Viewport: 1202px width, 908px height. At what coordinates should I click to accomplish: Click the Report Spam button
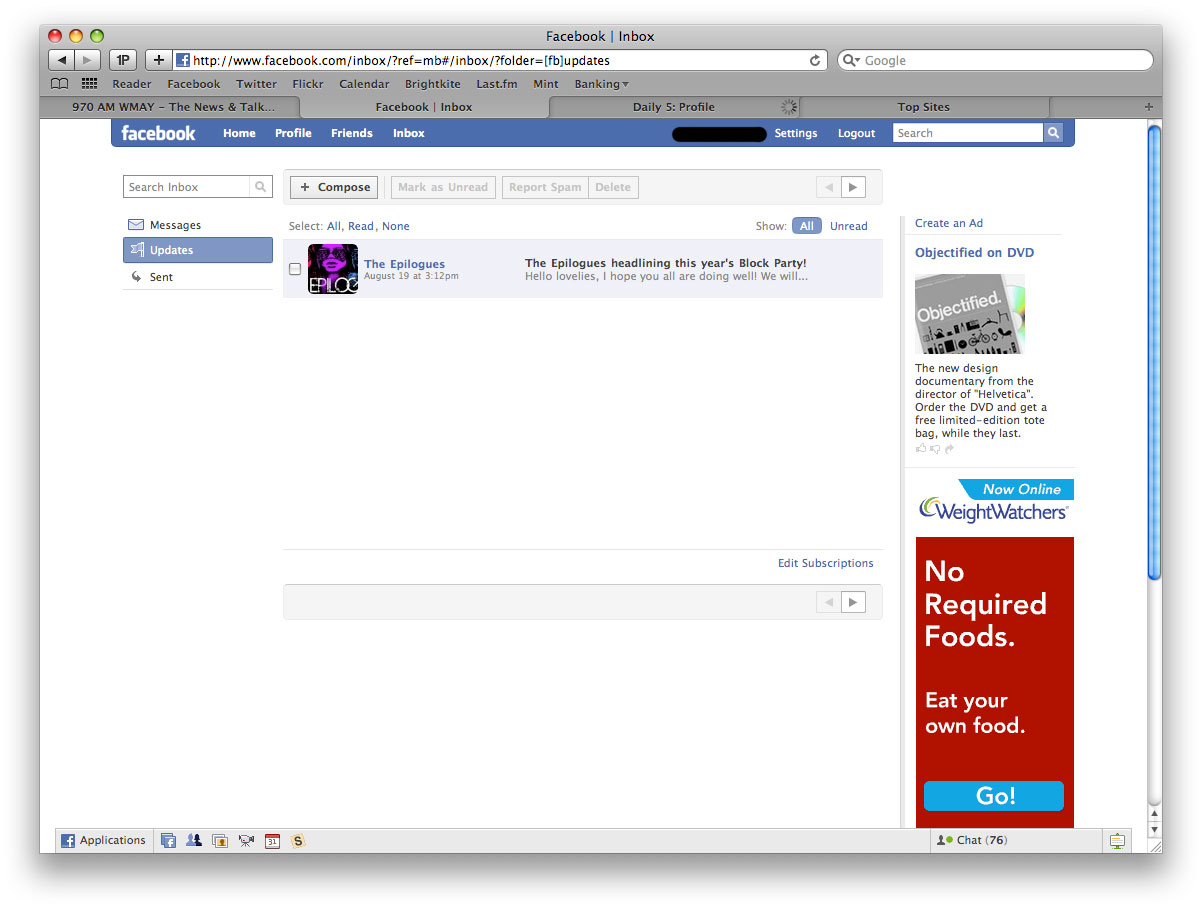545,187
